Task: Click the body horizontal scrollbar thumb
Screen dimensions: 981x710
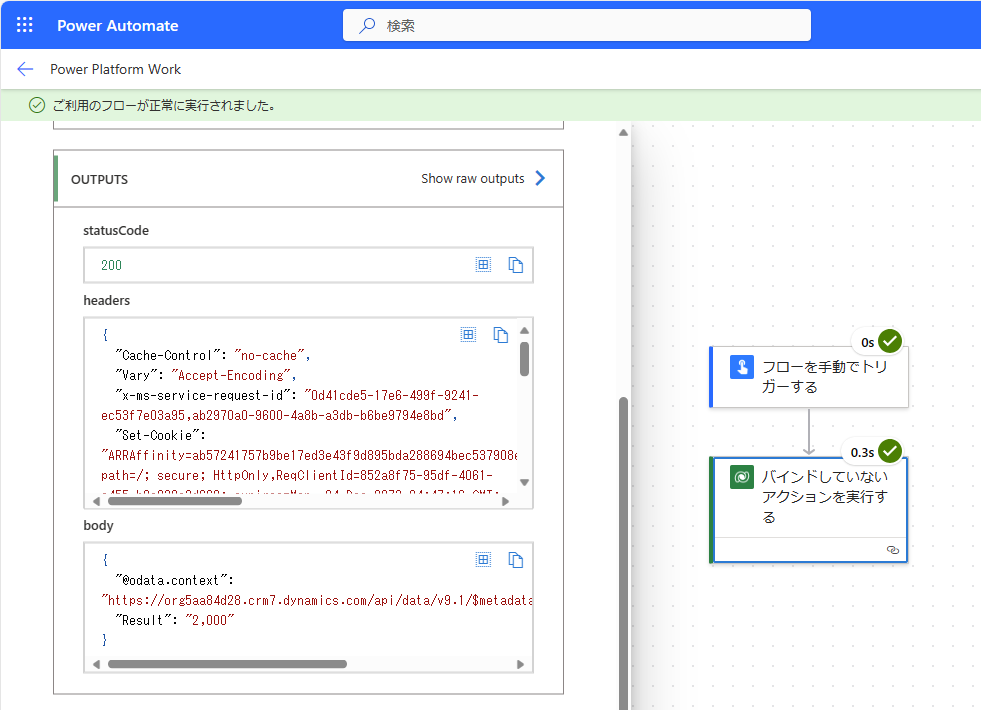Action: tap(227, 664)
